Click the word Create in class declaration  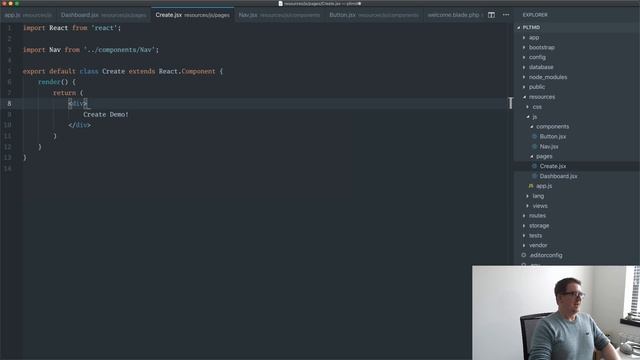point(113,71)
